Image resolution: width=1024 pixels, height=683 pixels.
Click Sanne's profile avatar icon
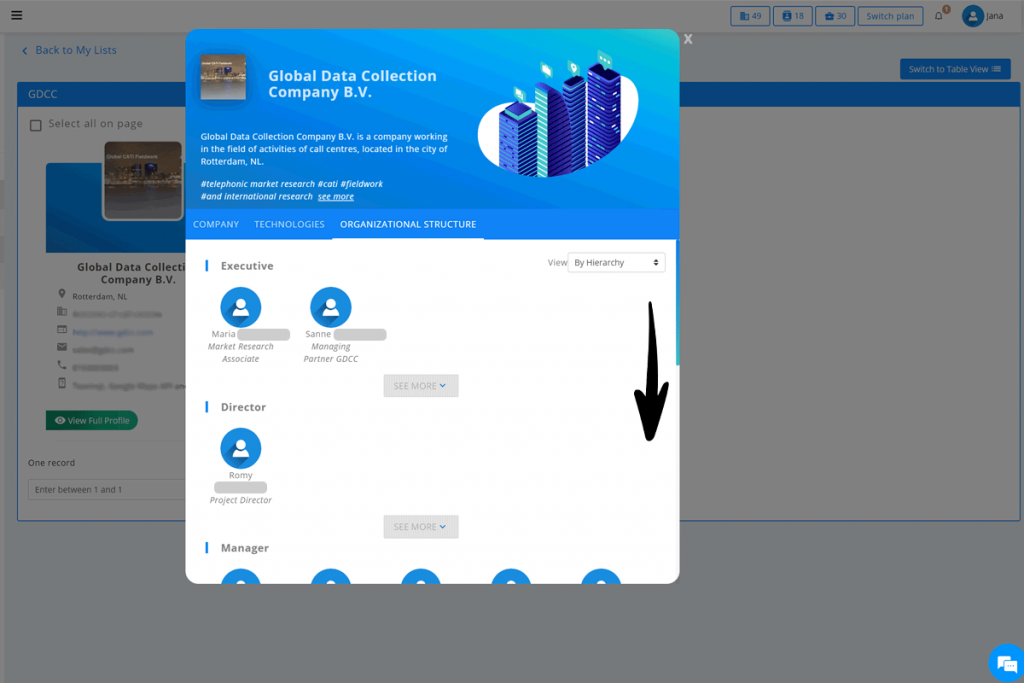coord(331,307)
